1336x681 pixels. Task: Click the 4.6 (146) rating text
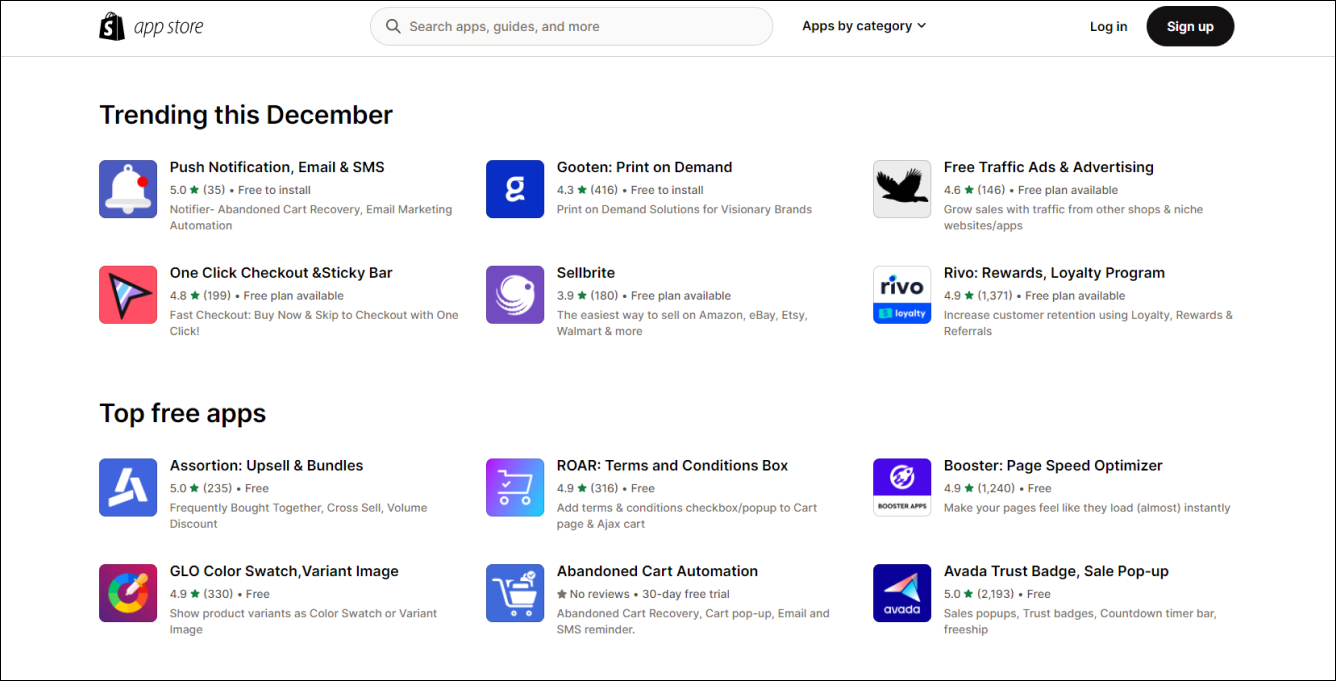coord(975,190)
